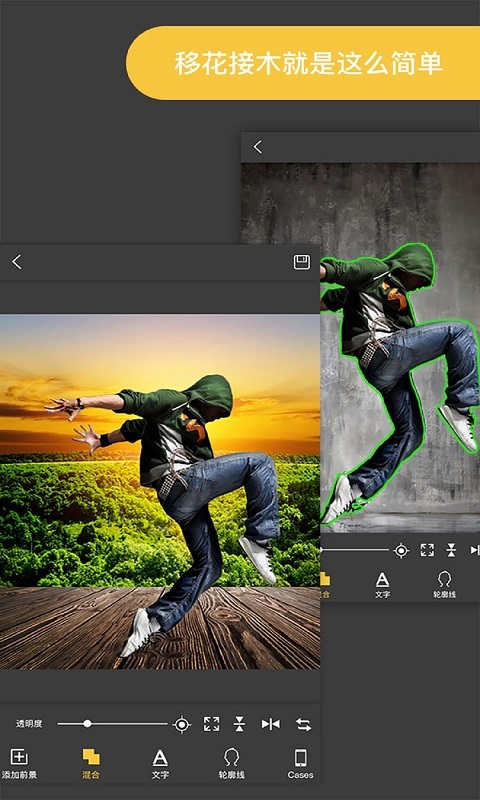
Task: Click the 透明度 opacity slider handle
Action: coord(87,723)
